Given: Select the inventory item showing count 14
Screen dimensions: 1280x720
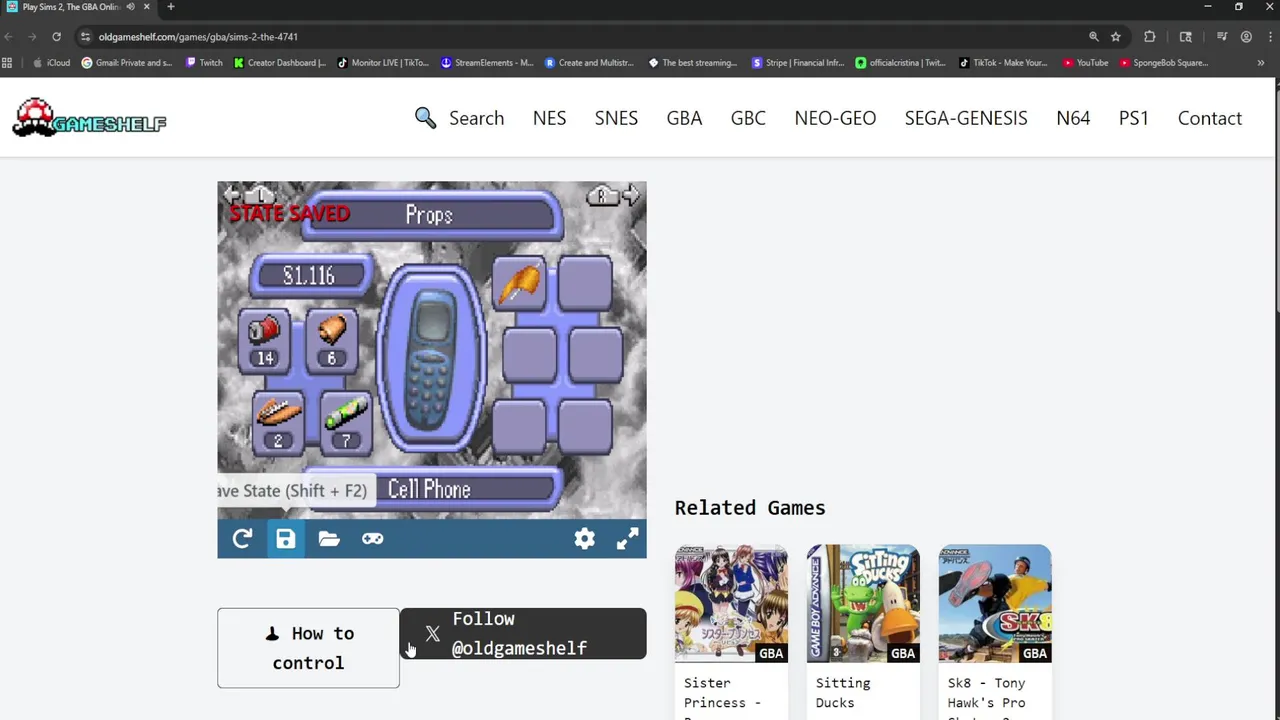Looking at the screenshot, I should coord(264,340).
